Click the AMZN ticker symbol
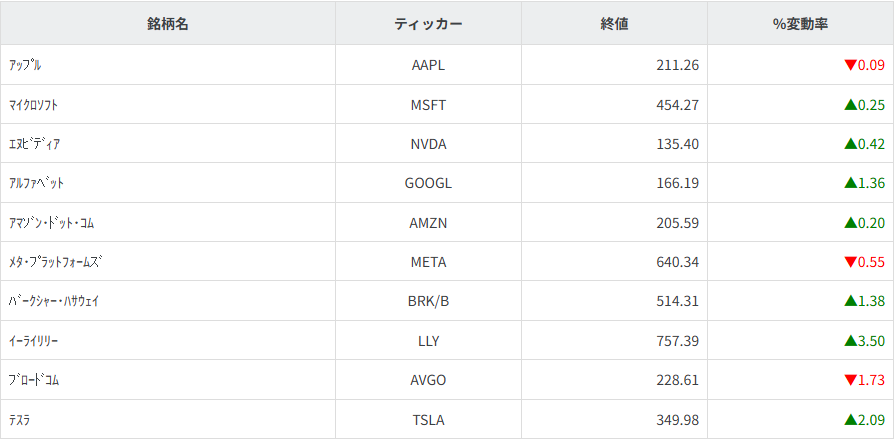 click(x=428, y=223)
